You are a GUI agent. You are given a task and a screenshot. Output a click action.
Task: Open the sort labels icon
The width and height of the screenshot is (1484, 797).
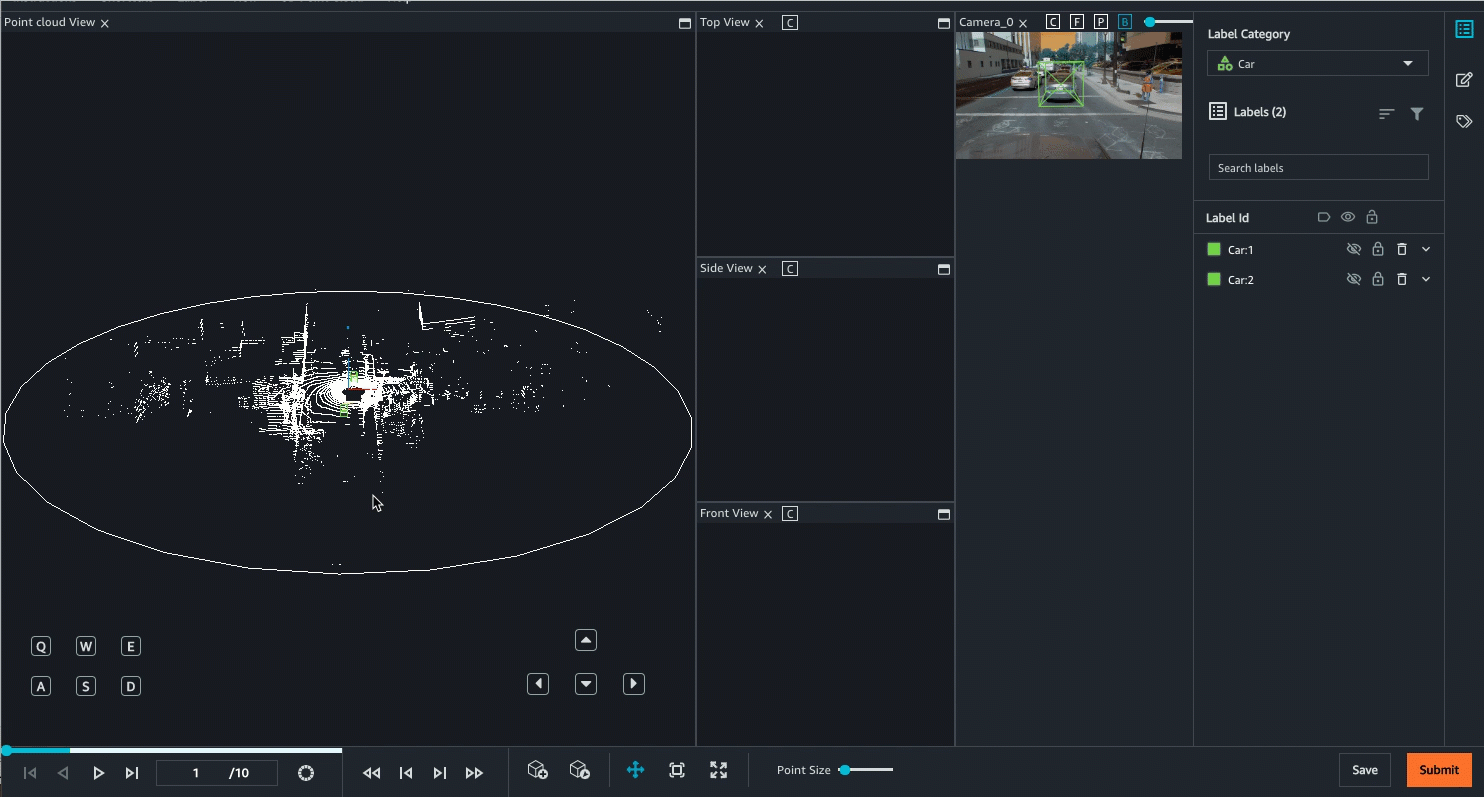pos(1386,113)
